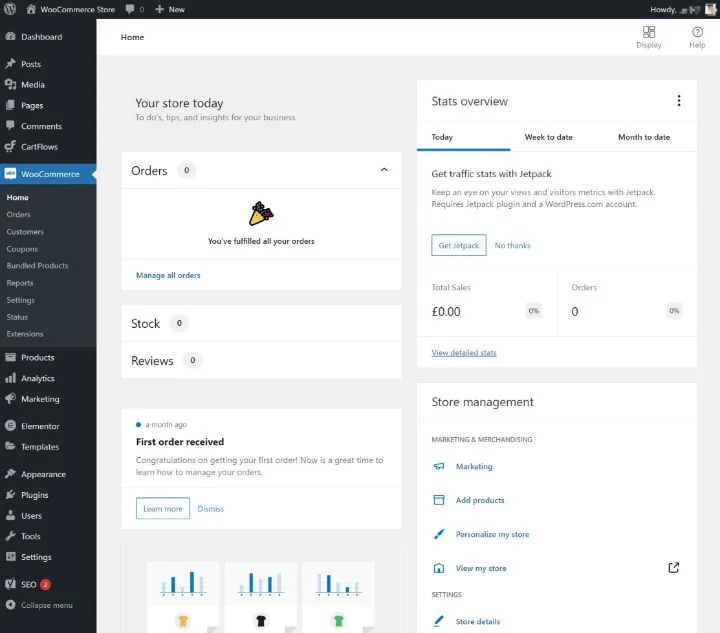The height and width of the screenshot is (633, 720).
Task: Click the WooCommerce logo icon in sidebar
Action: tap(11, 174)
